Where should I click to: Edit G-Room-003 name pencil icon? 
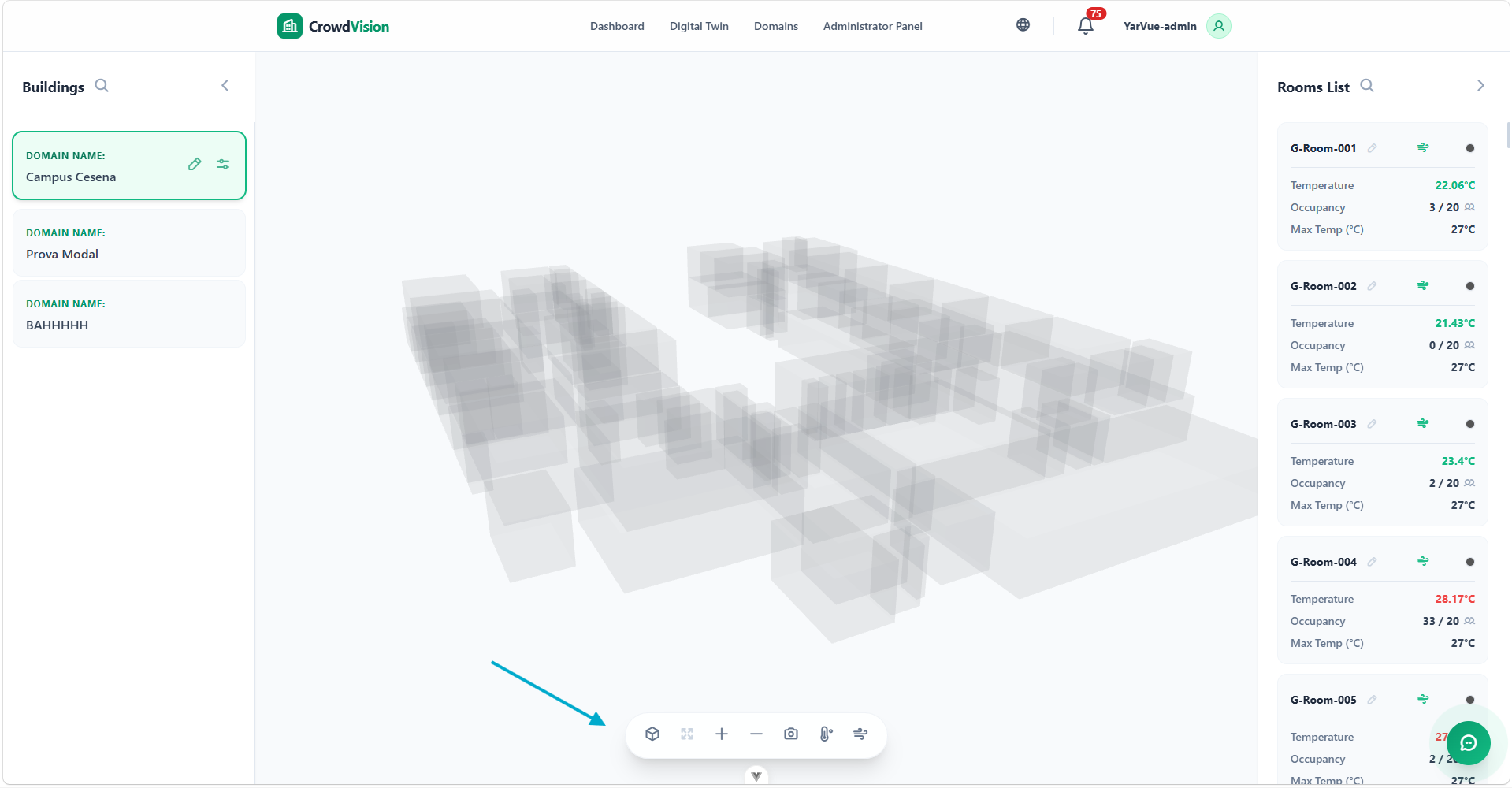coord(1372,424)
